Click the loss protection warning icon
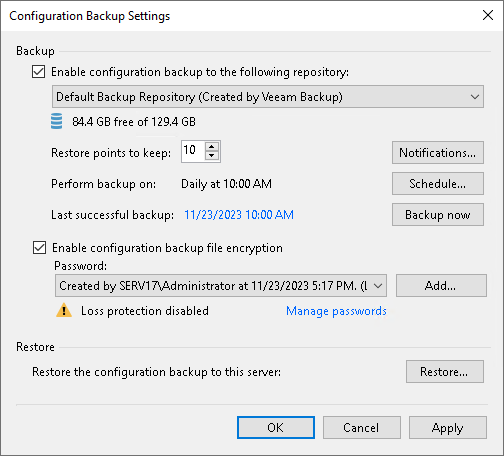This screenshot has width=504, height=456. (x=64, y=310)
